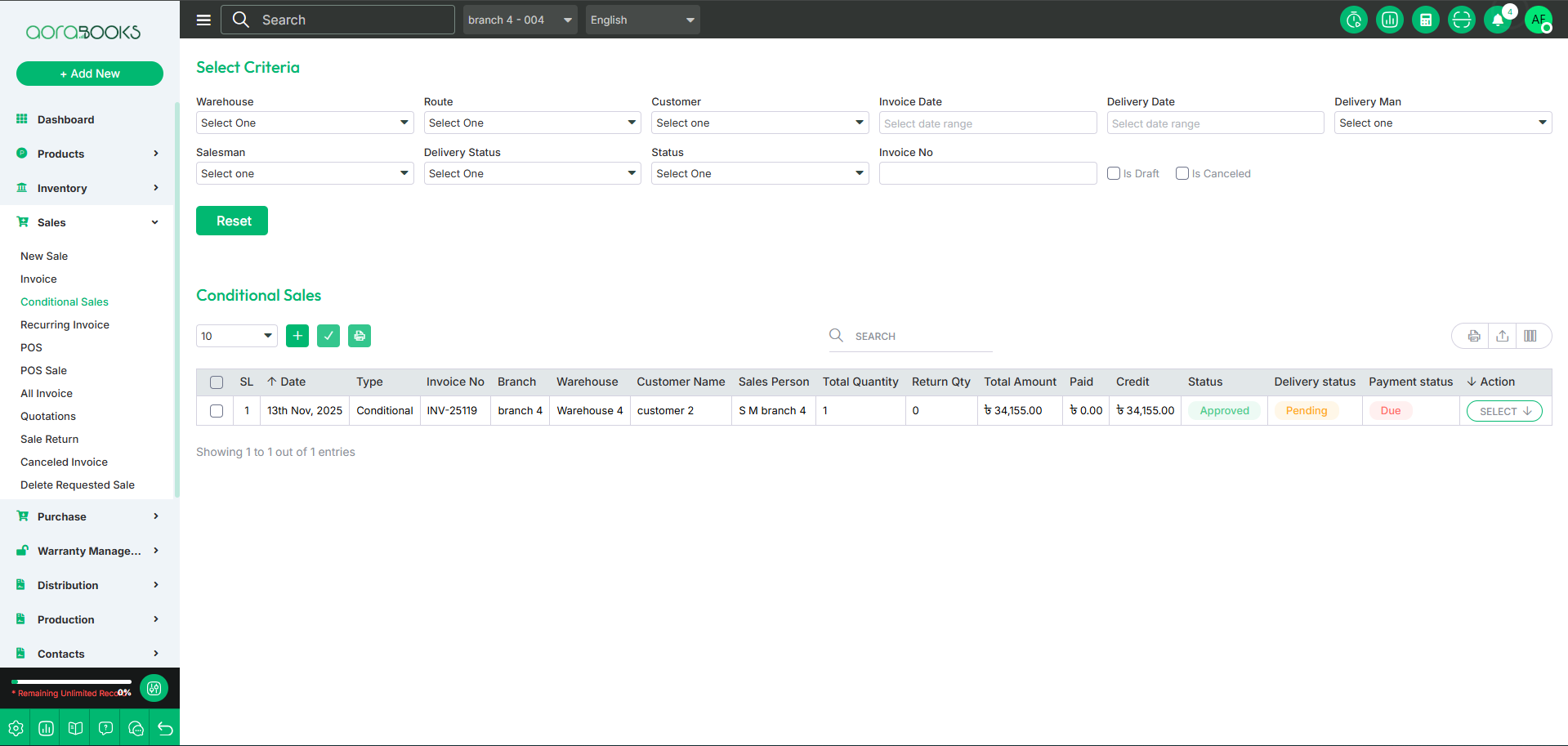Click the stopwatch timer icon in header
This screenshot has width=1568, height=746.
point(1353,20)
